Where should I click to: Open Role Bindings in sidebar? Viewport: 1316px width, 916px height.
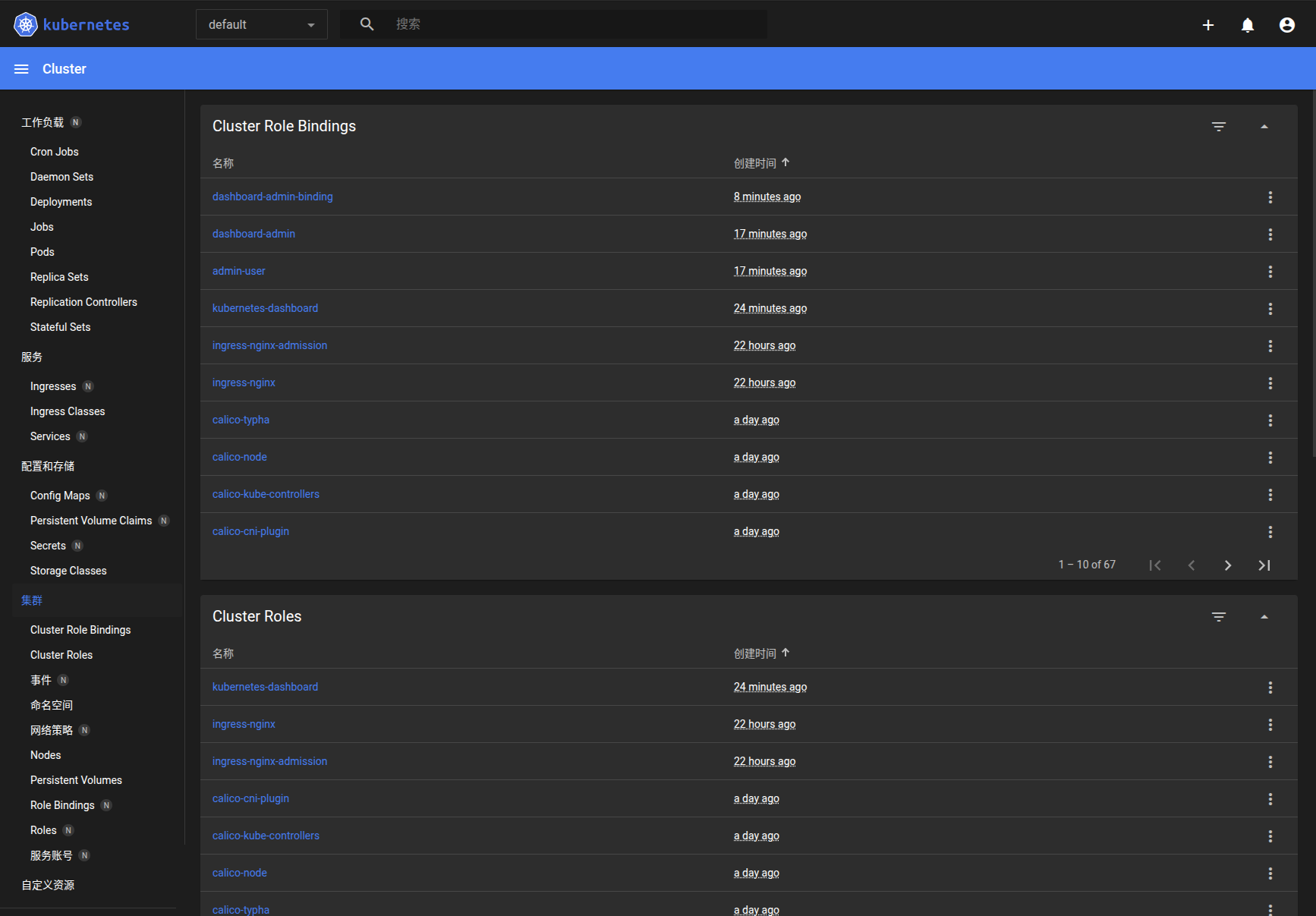pos(62,805)
